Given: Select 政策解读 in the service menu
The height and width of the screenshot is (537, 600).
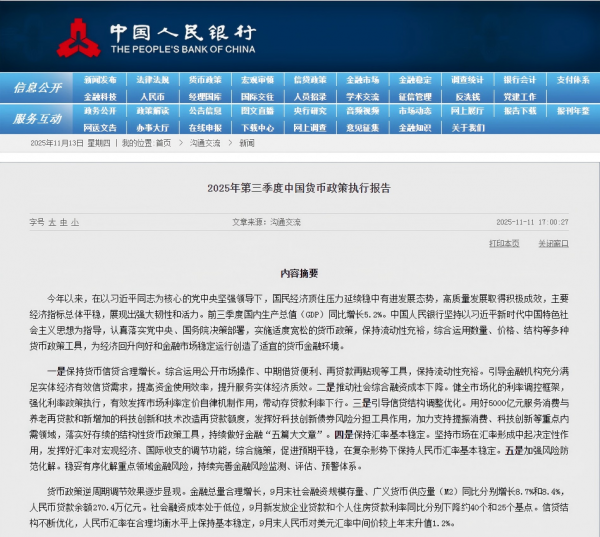Looking at the screenshot, I should (x=153, y=111).
